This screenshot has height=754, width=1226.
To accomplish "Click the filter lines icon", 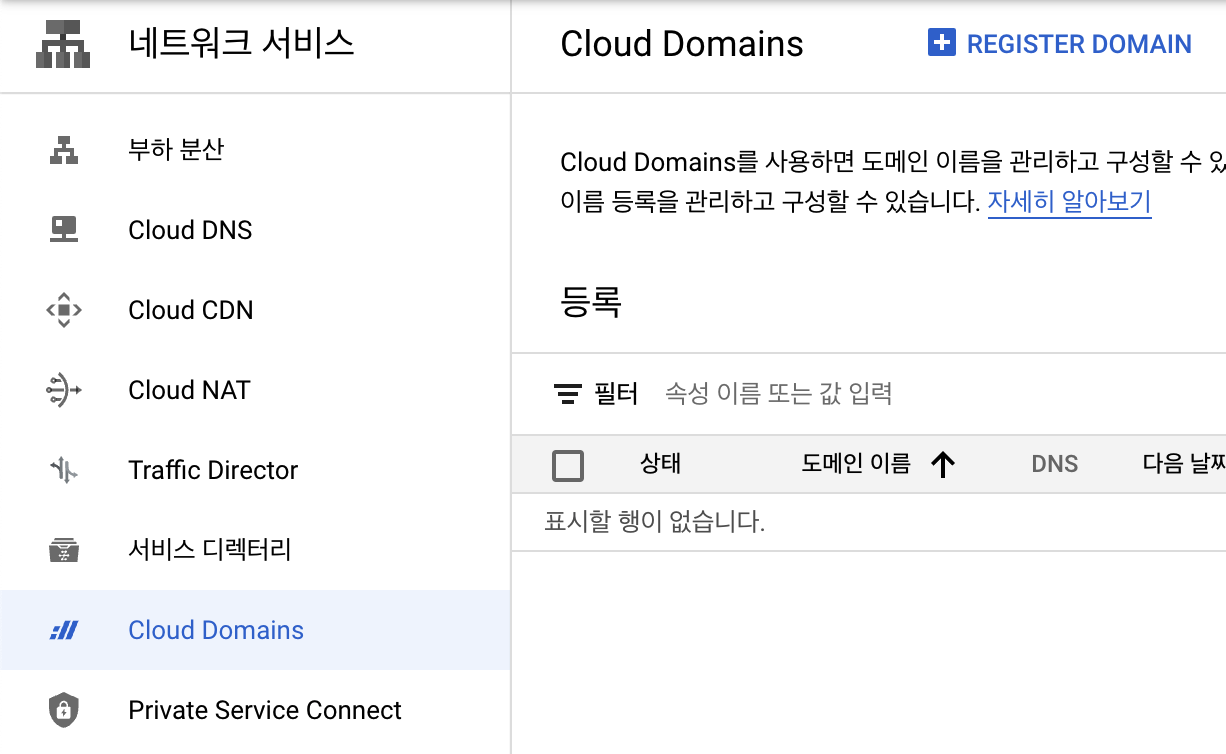I will point(568,394).
